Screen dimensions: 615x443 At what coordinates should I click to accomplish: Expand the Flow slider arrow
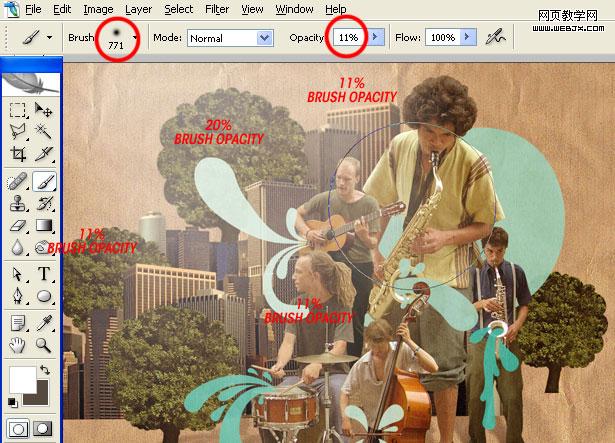click(468, 37)
